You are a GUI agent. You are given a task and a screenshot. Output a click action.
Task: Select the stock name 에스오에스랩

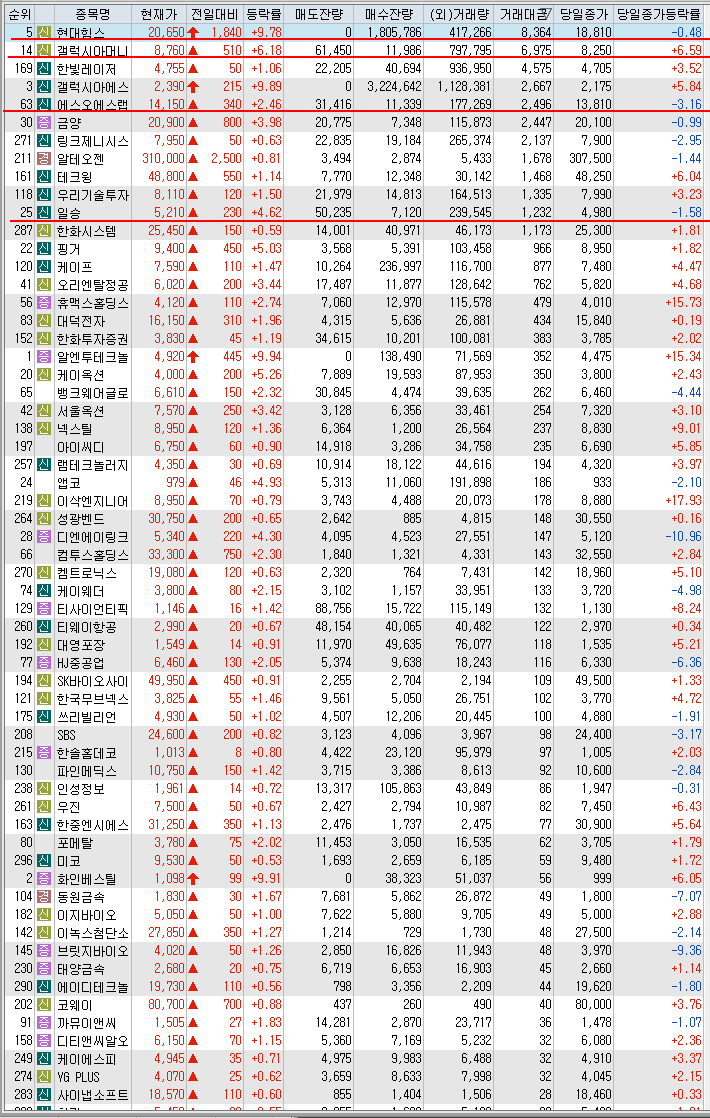coord(93,104)
